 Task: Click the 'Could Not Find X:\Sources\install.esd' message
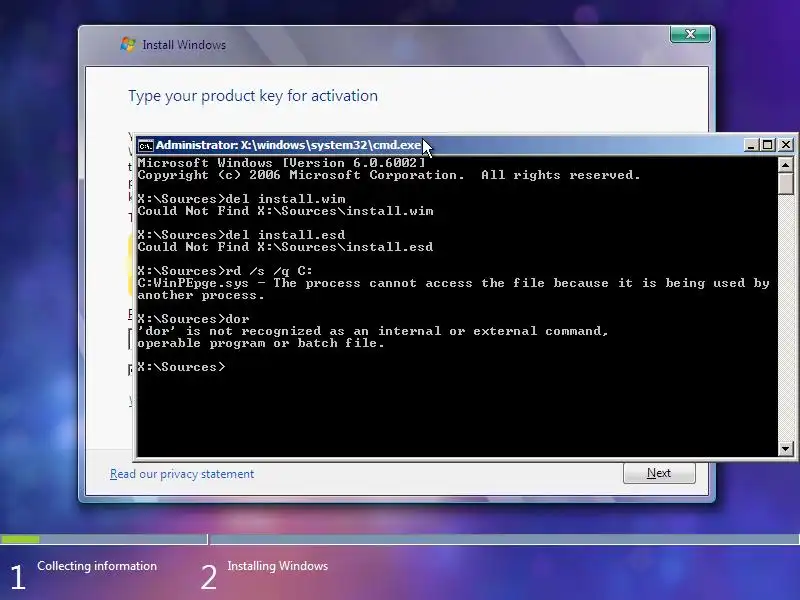tap(285, 247)
